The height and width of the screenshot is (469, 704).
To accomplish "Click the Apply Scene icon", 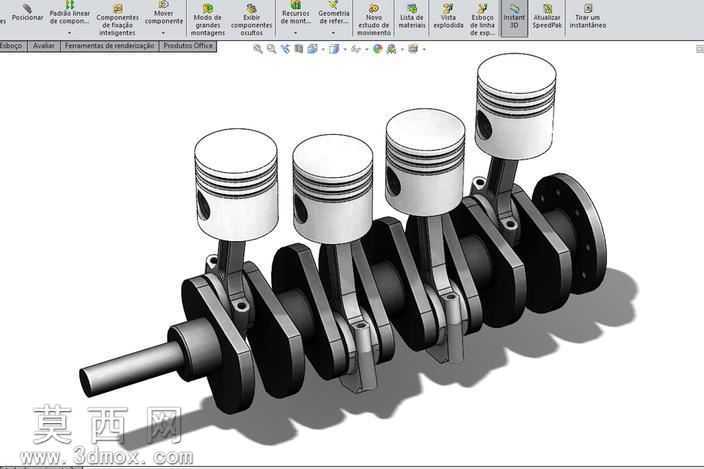I will click(x=392, y=49).
